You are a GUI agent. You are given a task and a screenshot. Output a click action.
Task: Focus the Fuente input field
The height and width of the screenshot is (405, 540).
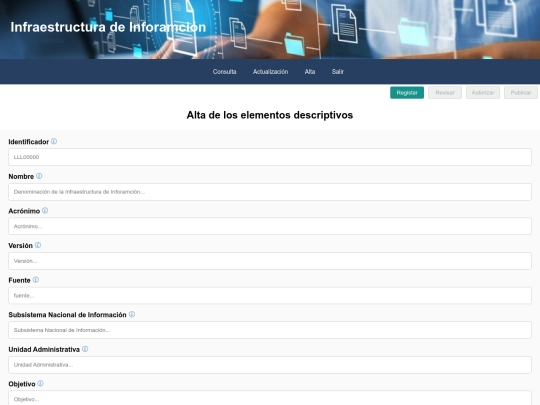coord(270,295)
